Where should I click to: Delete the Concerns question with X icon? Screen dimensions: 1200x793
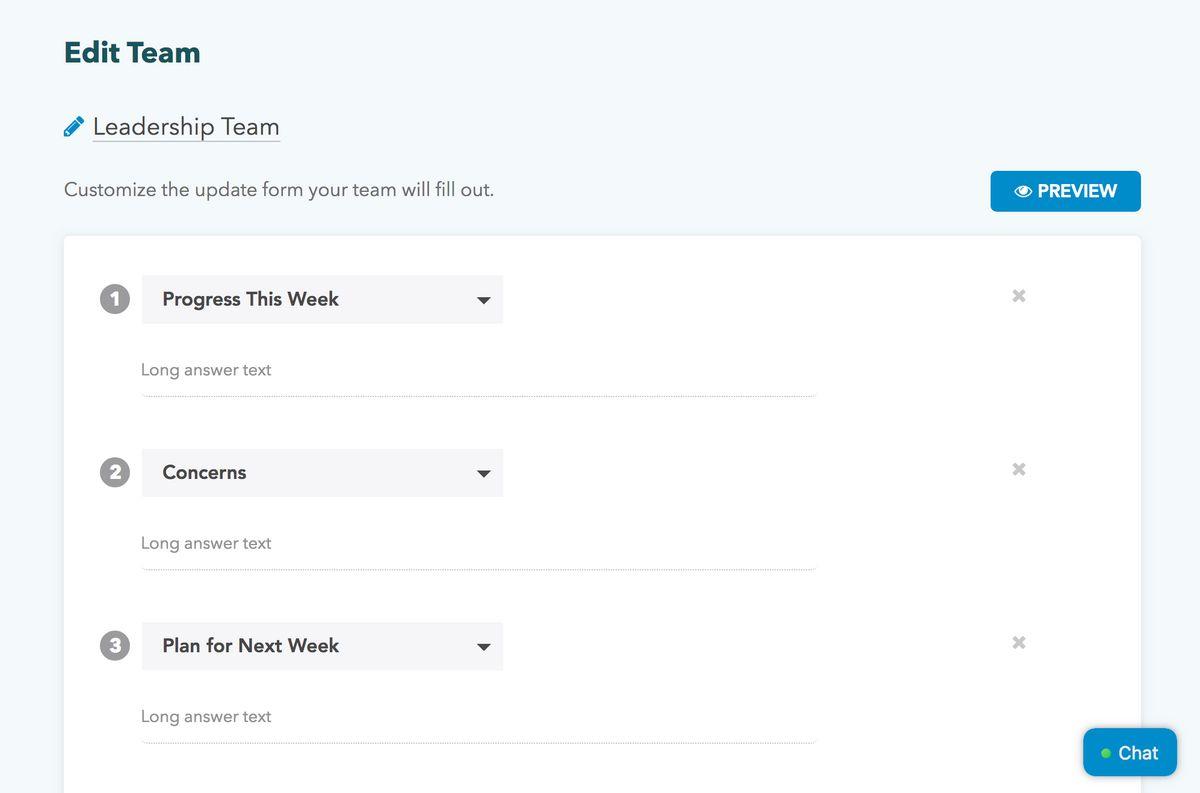tap(1018, 469)
